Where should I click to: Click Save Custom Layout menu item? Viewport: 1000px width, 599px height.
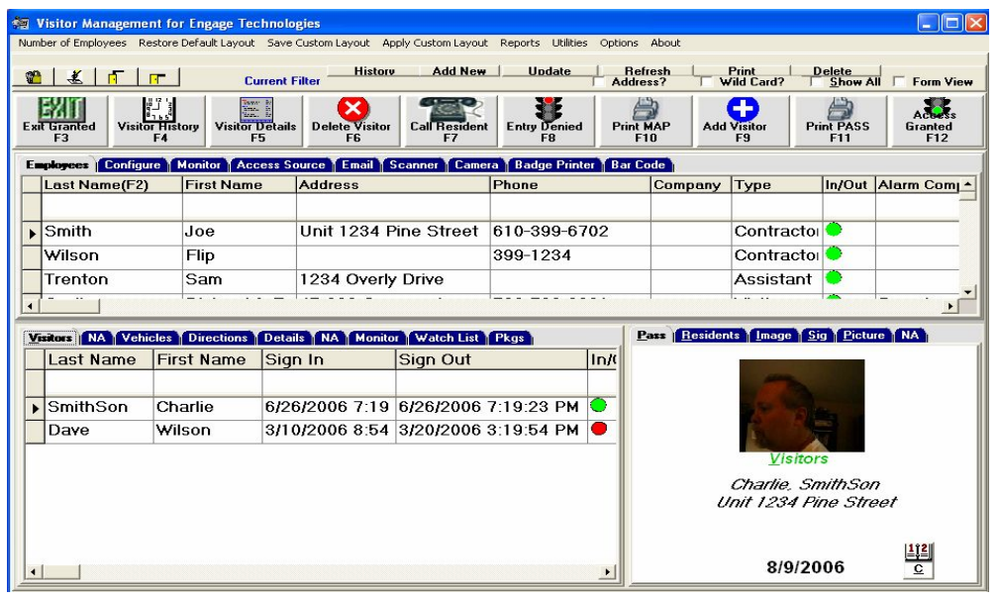coord(318,43)
